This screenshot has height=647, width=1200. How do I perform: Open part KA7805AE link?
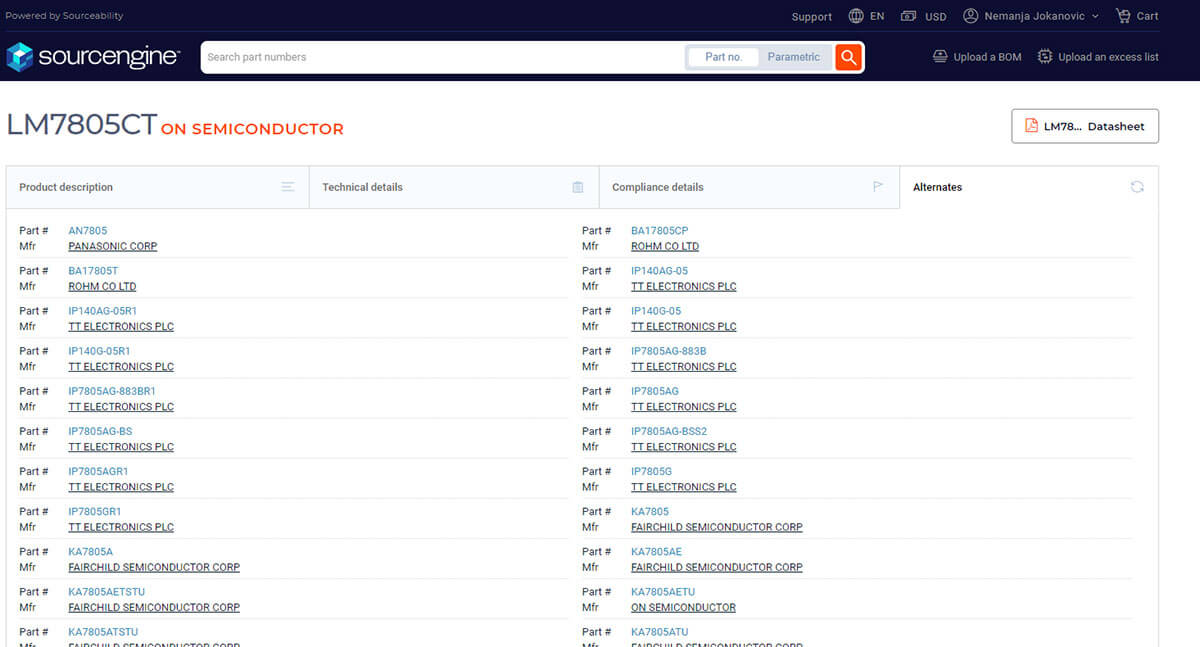coord(657,551)
